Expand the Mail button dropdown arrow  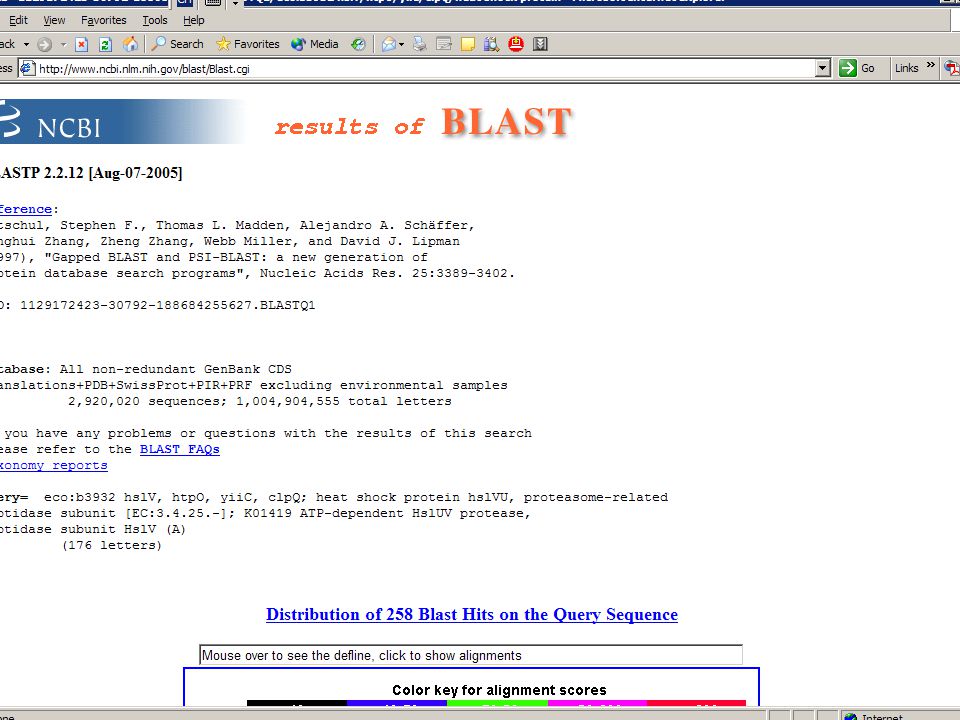tap(402, 45)
